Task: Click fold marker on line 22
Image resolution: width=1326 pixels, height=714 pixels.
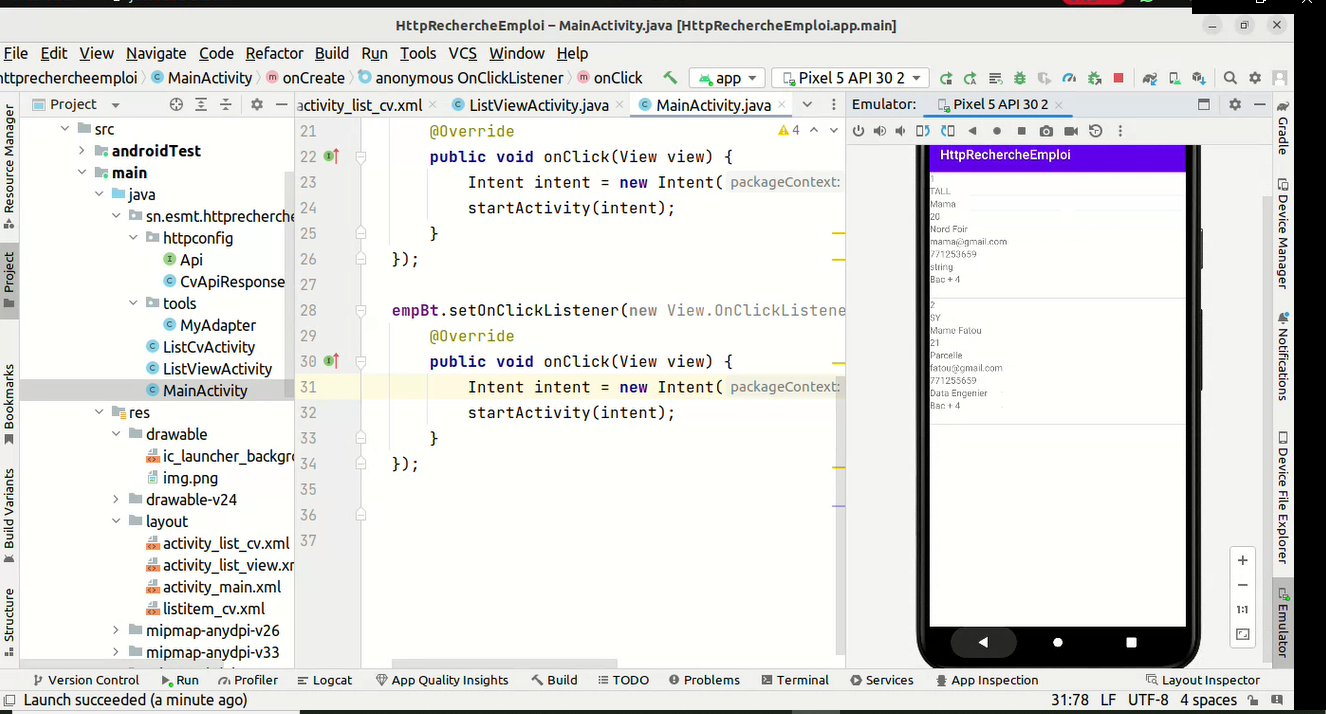Action: point(361,157)
